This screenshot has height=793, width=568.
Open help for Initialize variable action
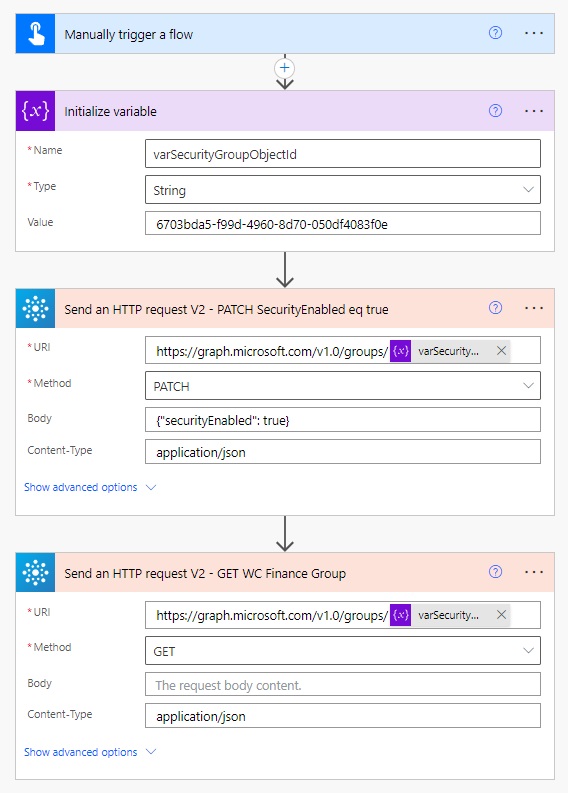click(495, 111)
